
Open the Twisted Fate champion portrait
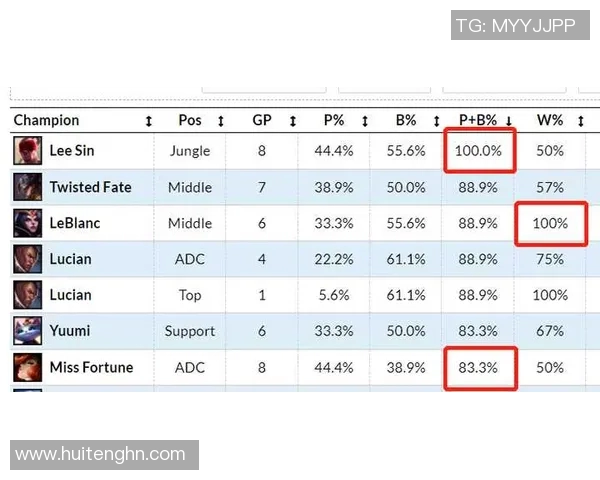pyautogui.click(x=28, y=187)
